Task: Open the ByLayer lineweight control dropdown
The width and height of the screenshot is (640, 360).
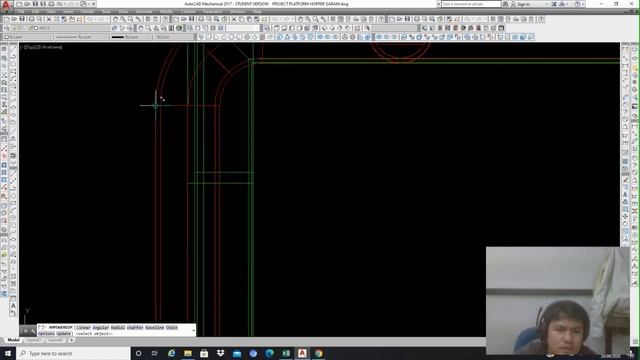Action: (131, 37)
